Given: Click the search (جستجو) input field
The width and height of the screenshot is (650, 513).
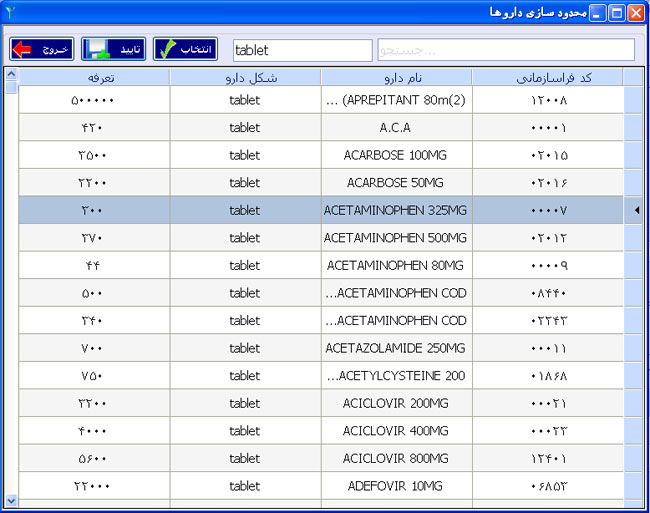Looking at the screenshot, I should pyautogui.click(x=505, y=50).
